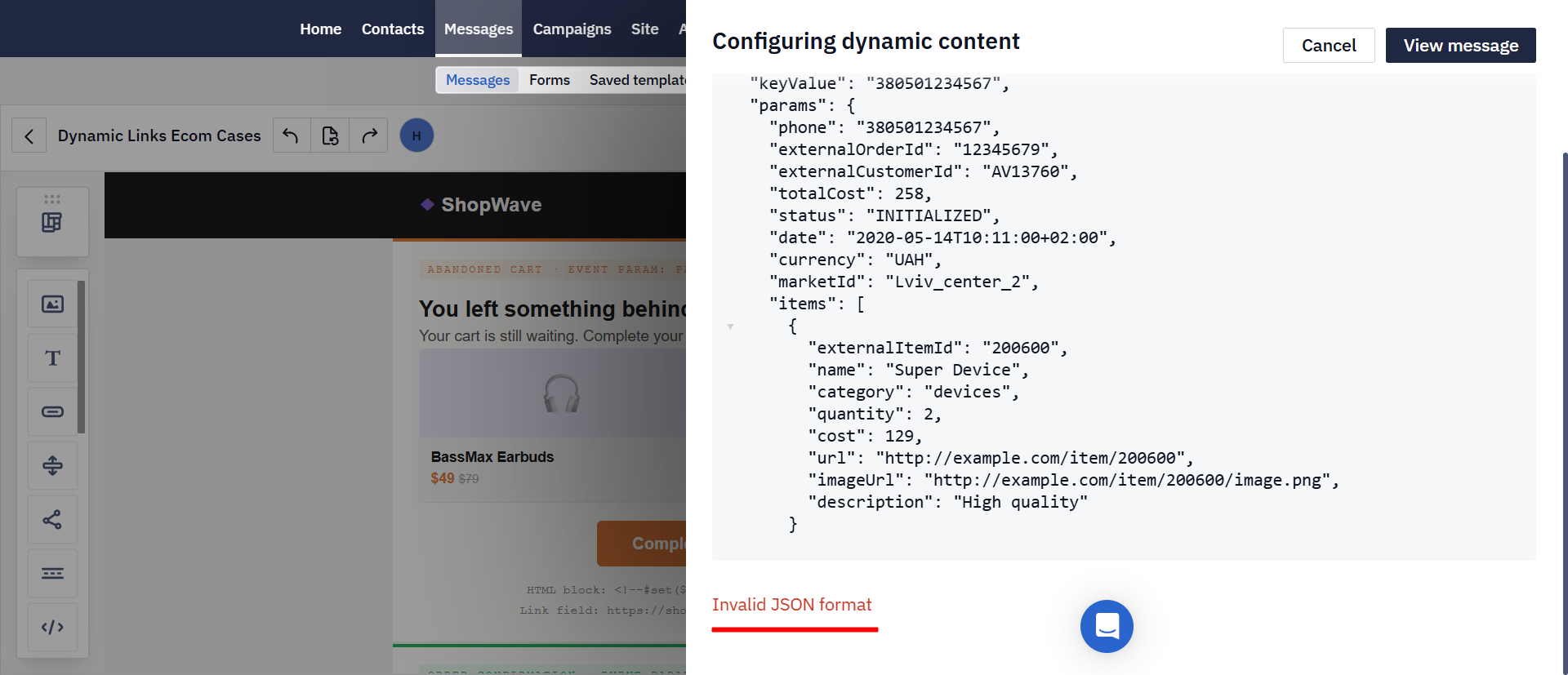Viewport: 1568px width, 675px height.
Task: Click the ShopWave logo header
Action: [x=482, y=205]
